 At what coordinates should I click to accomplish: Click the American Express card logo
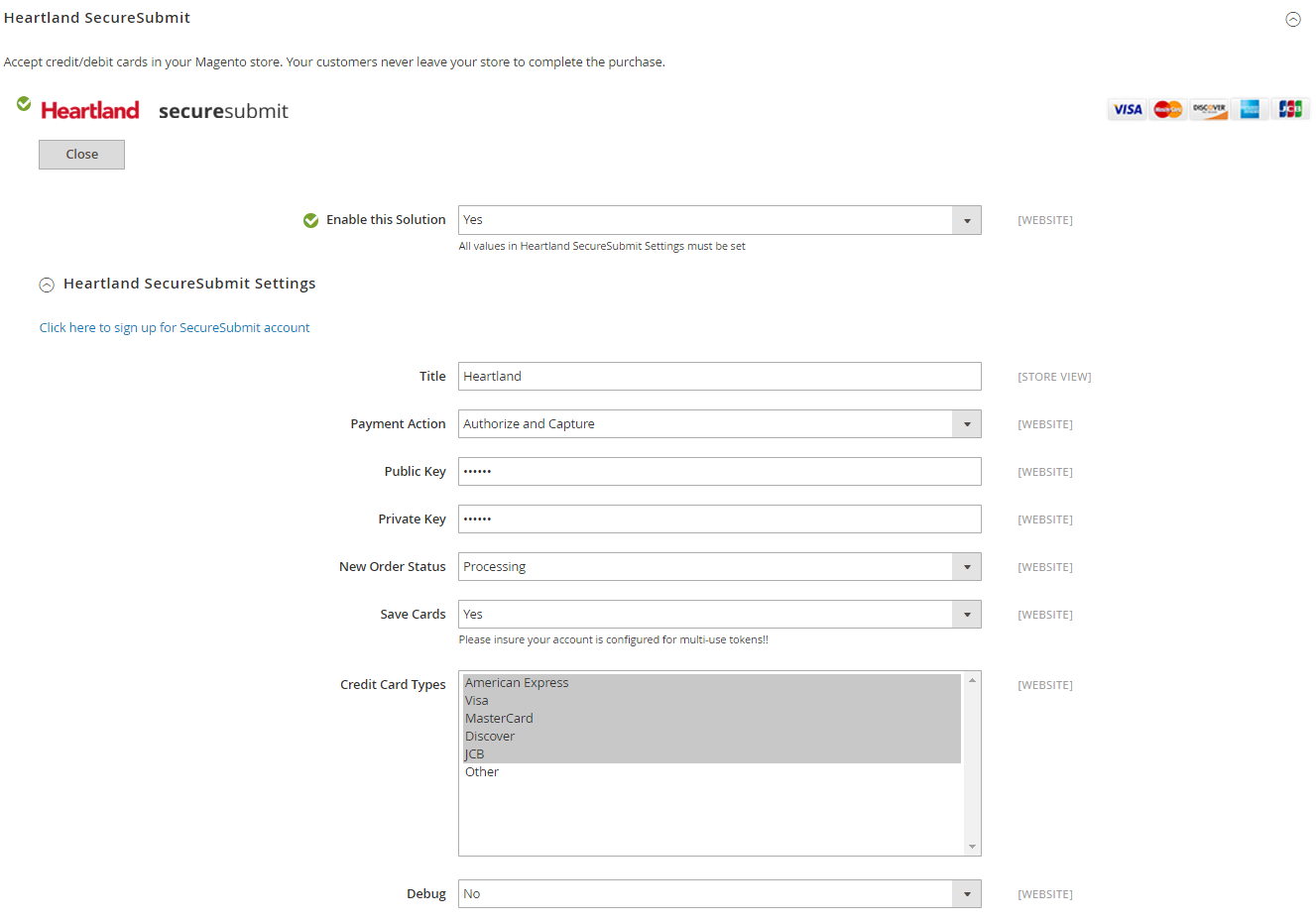click(1250, 109)
